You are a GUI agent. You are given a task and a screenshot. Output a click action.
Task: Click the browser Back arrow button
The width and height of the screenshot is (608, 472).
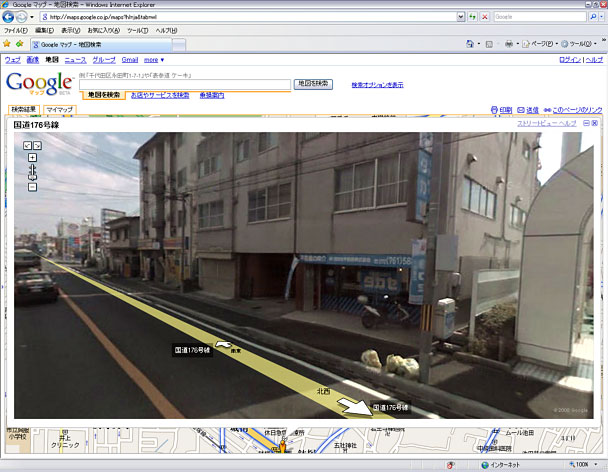point(8,17)
